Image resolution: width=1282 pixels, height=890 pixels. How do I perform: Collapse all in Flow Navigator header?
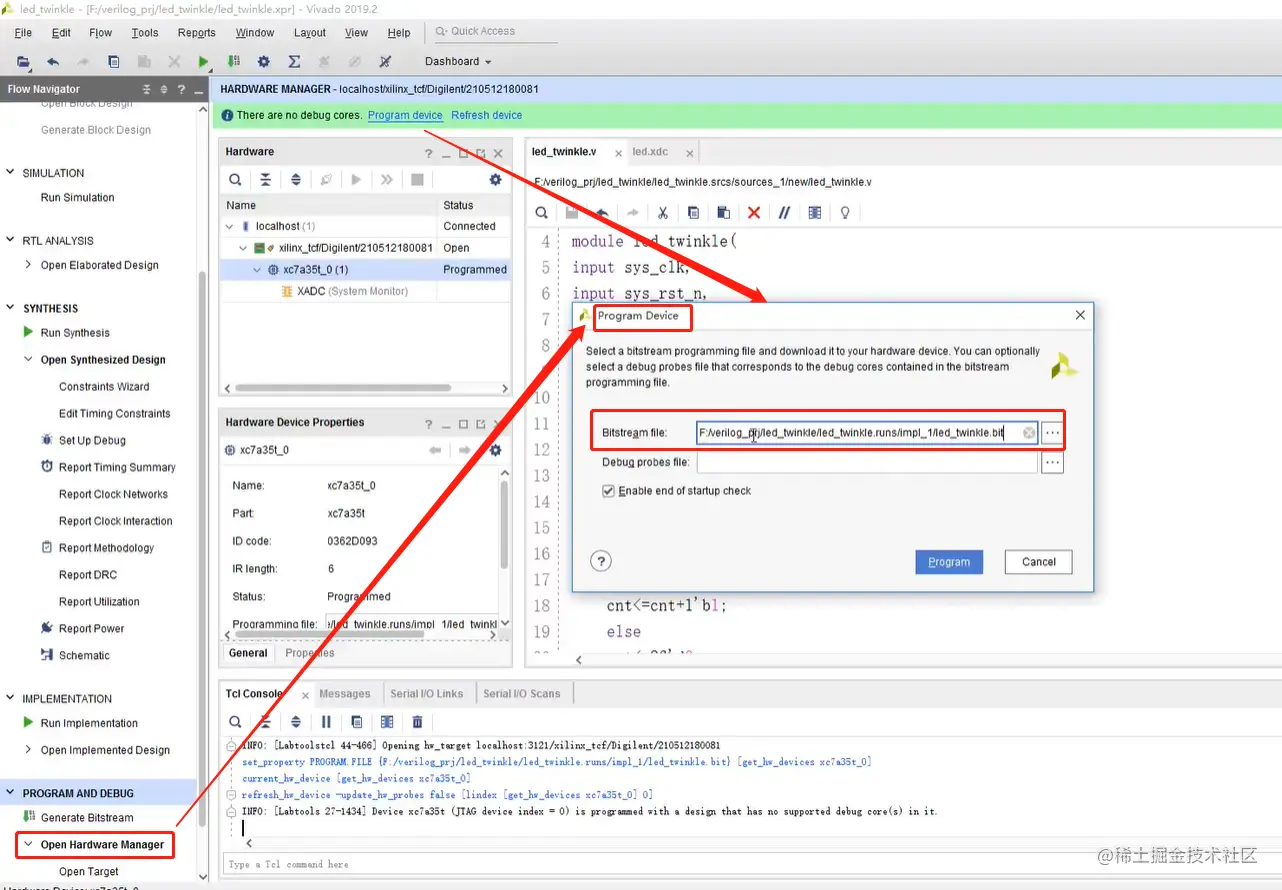coord(146,89)
